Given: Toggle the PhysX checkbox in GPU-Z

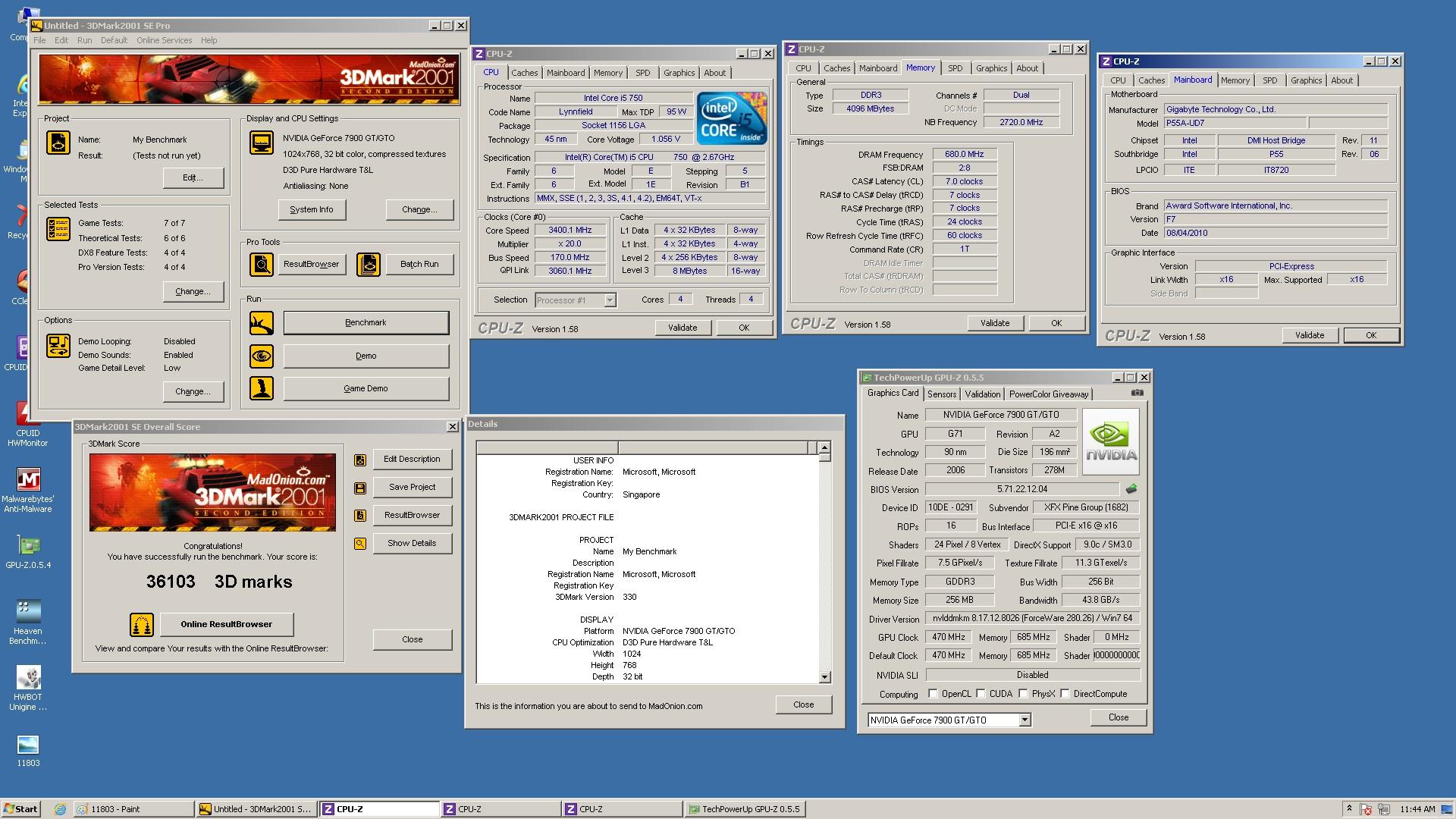Looking at the screenshot, I should point(1023,694).
